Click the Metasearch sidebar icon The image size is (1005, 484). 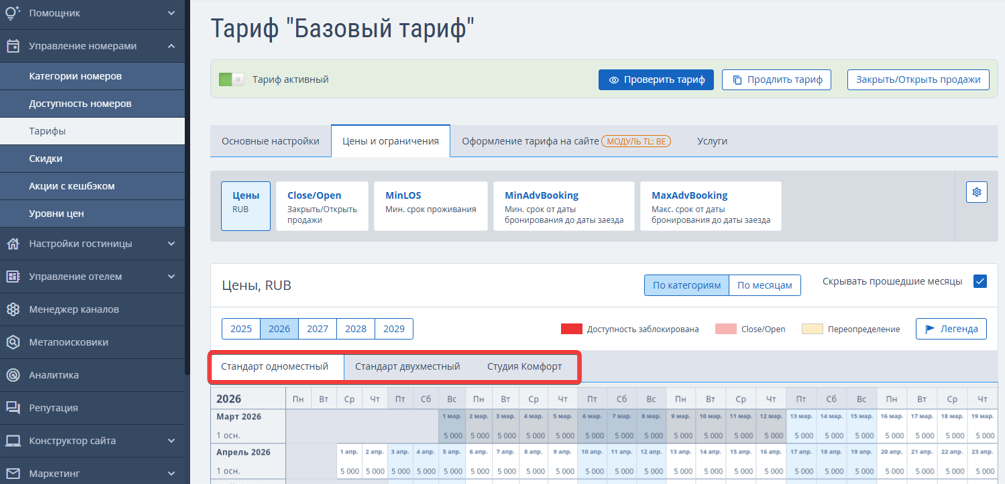(13, 342)
